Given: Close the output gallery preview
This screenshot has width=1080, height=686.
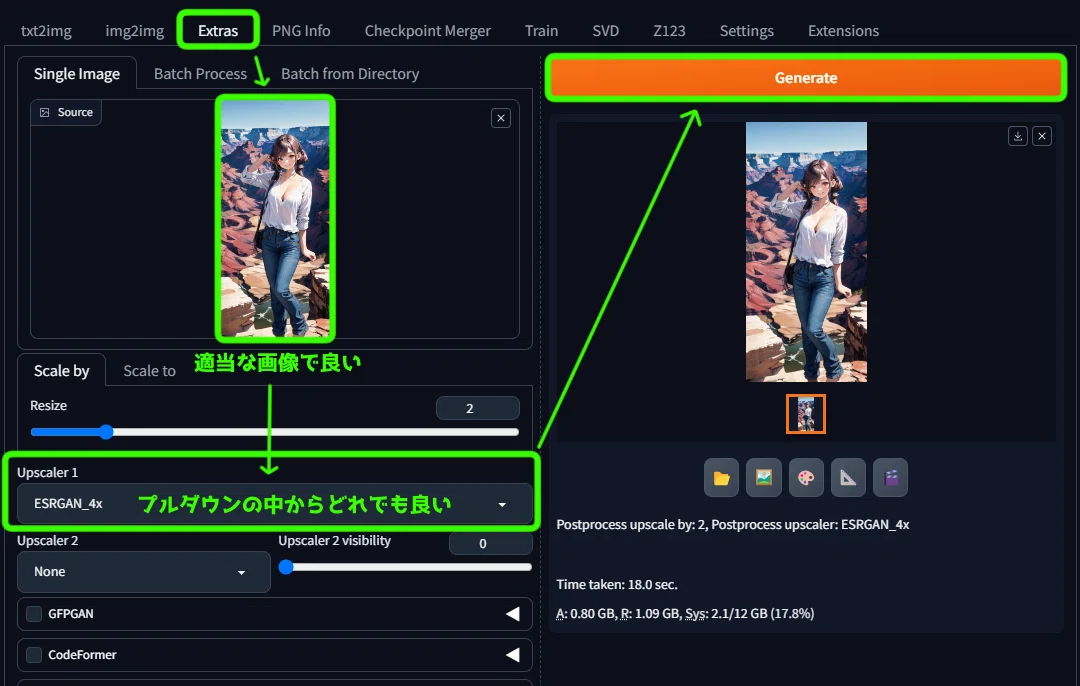Looking at the screenshot, I should tap(1042, 136).
